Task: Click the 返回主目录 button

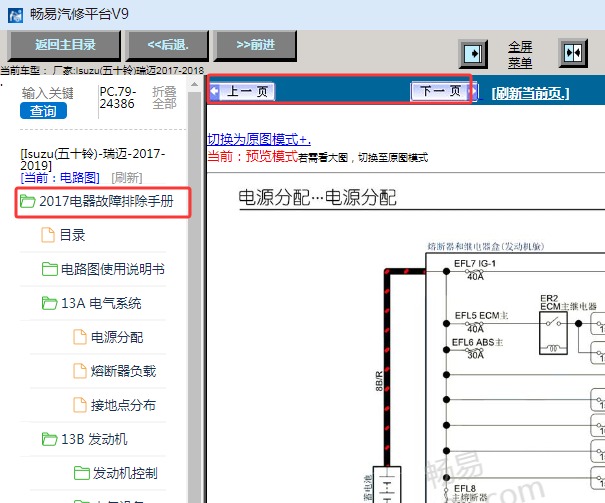Action: (x=65, y=45)
